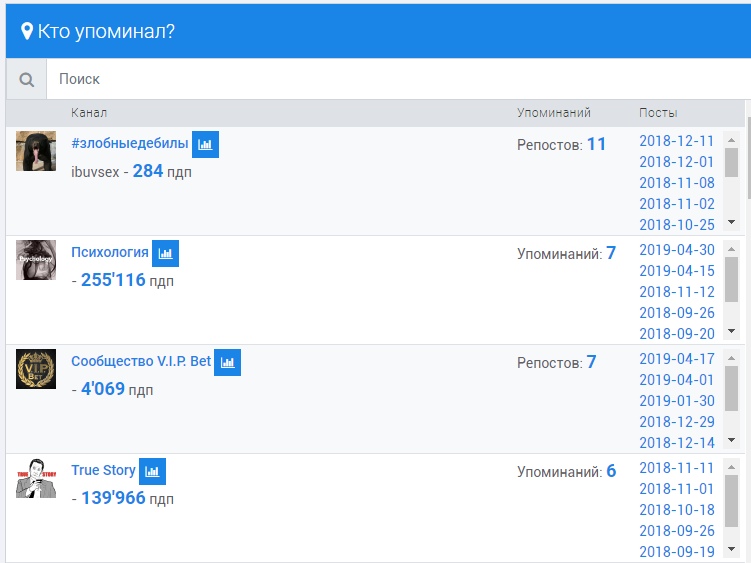751x563 pixels.
Task: Click the Канал column header
Action: [x=89, y=113]
